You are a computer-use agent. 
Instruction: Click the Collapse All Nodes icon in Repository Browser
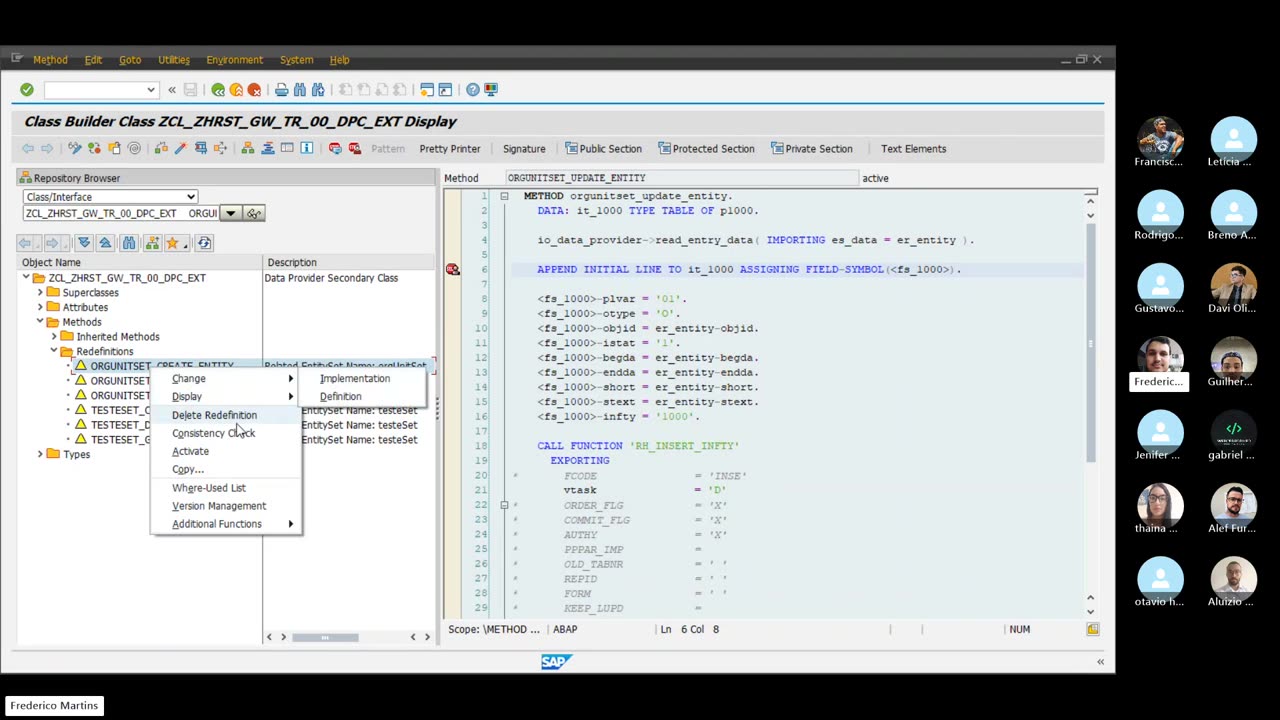[105, 243]
